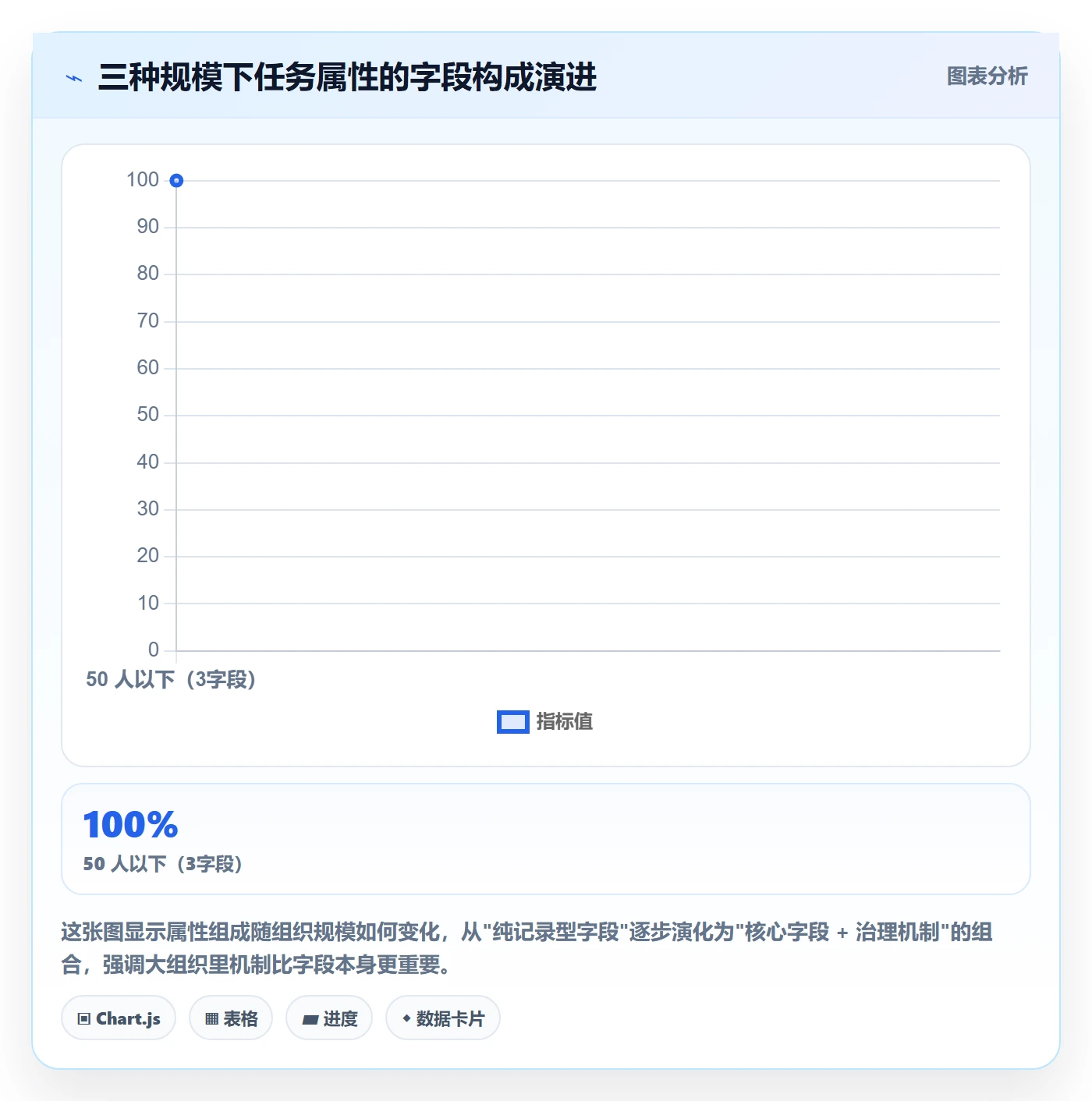This screenshot has height=1101, width=1092.
Task: Click the data point at value 100
Action: click(x=176, y=181)
